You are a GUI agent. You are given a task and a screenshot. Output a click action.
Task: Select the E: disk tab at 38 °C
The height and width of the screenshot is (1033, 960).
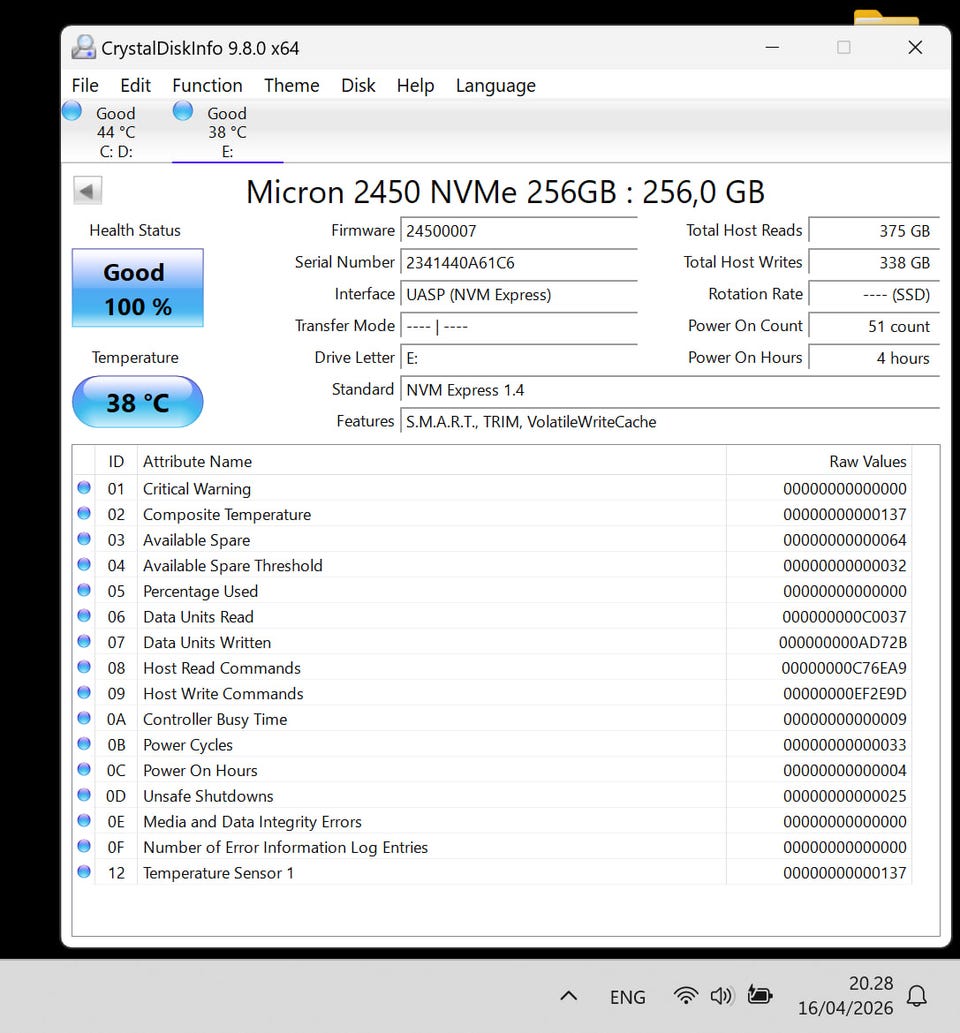point(227,132)
